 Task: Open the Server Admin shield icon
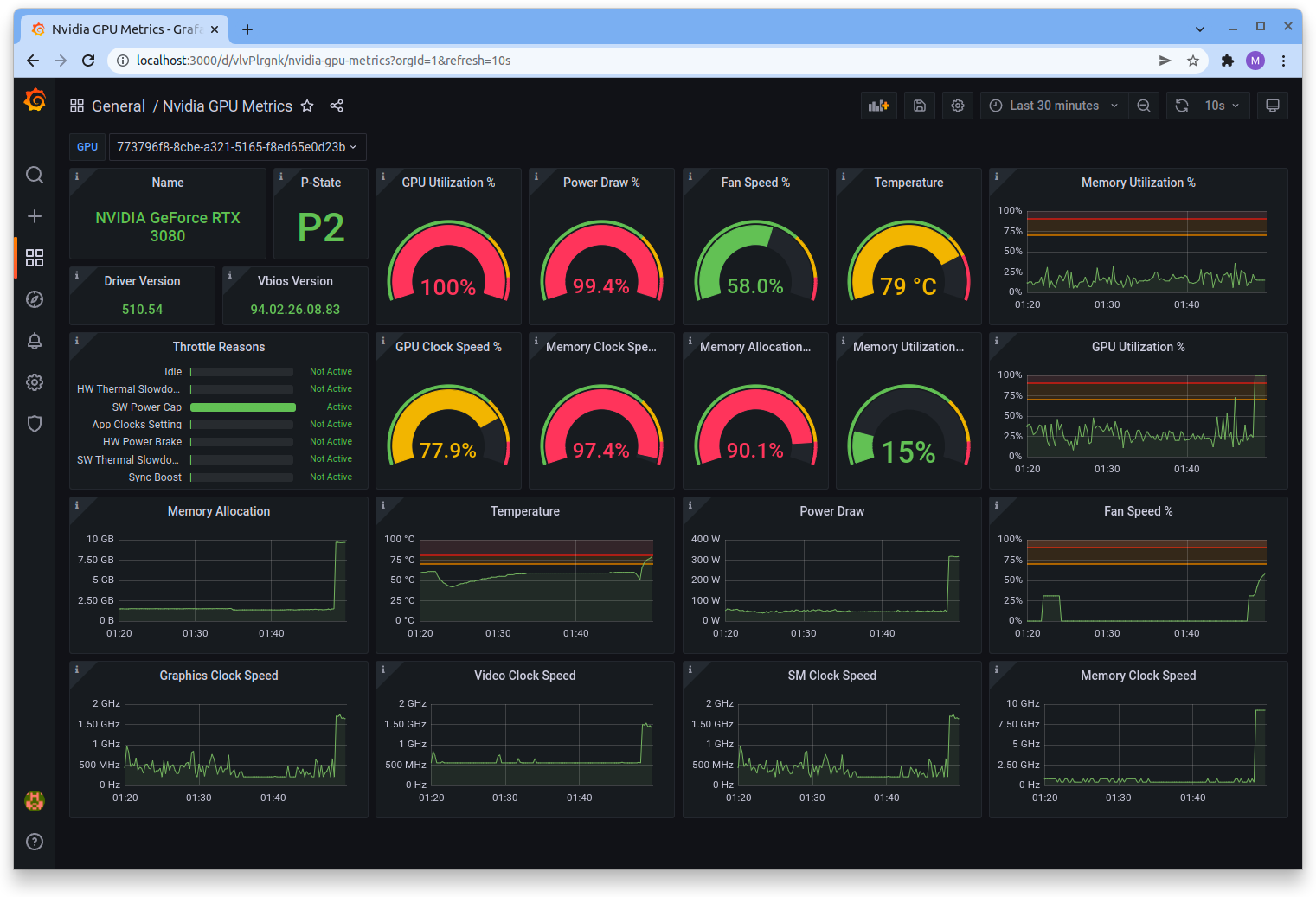34,423
